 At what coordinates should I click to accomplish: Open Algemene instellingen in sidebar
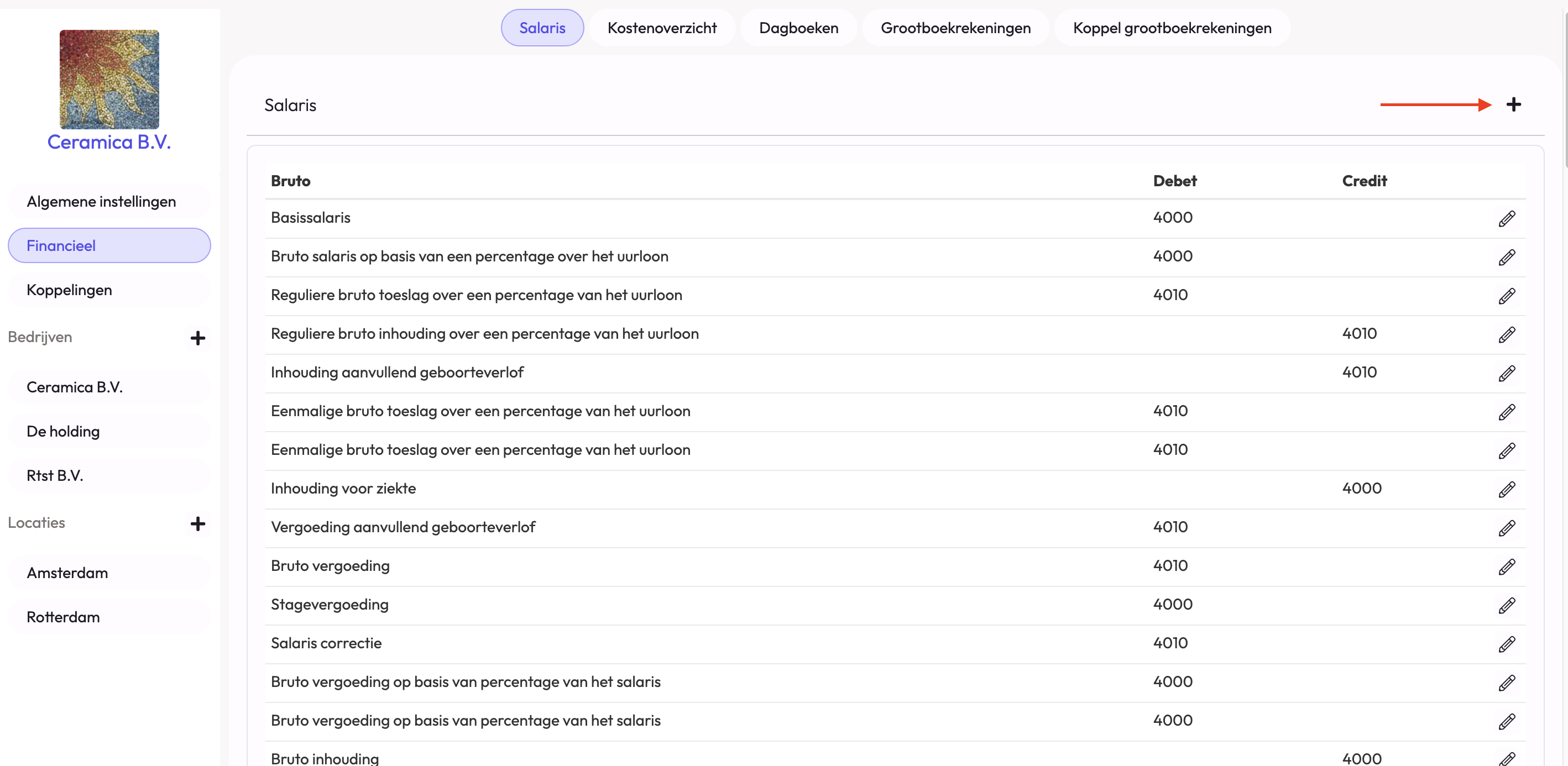click(101, 201)
